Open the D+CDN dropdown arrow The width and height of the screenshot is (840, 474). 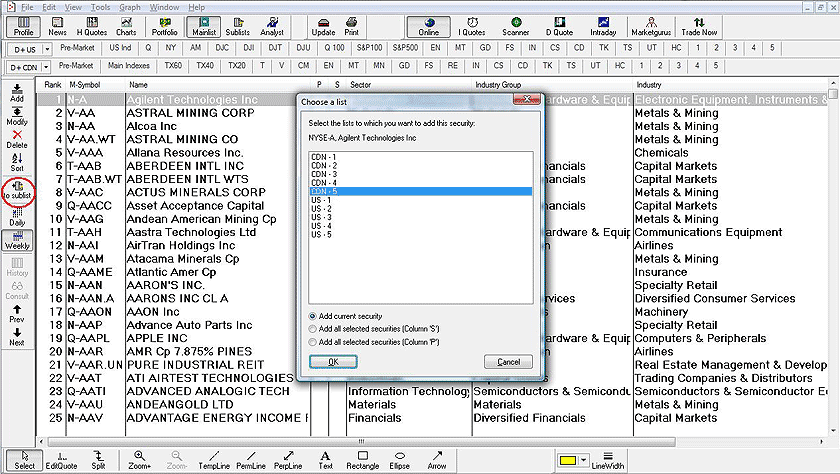[47, 67]
